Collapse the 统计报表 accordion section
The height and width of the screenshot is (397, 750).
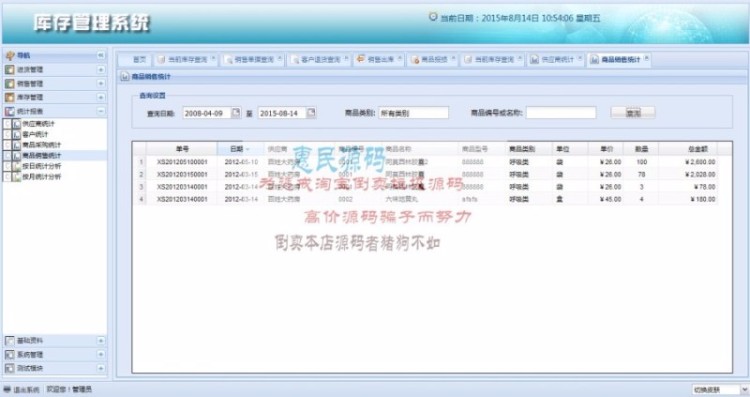tap(100, 111)
